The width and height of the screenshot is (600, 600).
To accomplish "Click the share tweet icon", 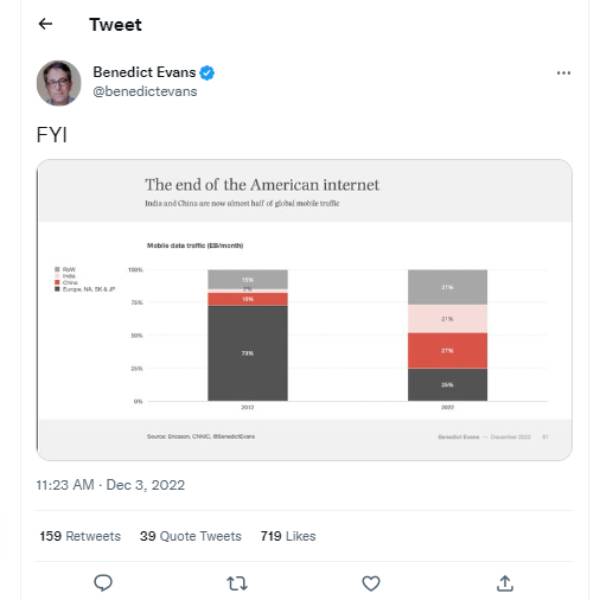I will [505, 582].
